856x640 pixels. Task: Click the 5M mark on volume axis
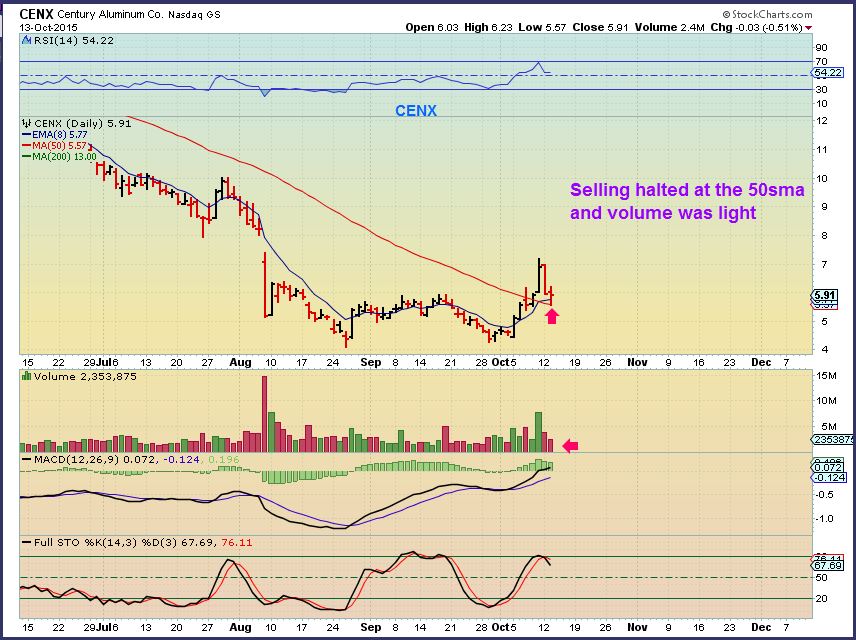(829, 427)
